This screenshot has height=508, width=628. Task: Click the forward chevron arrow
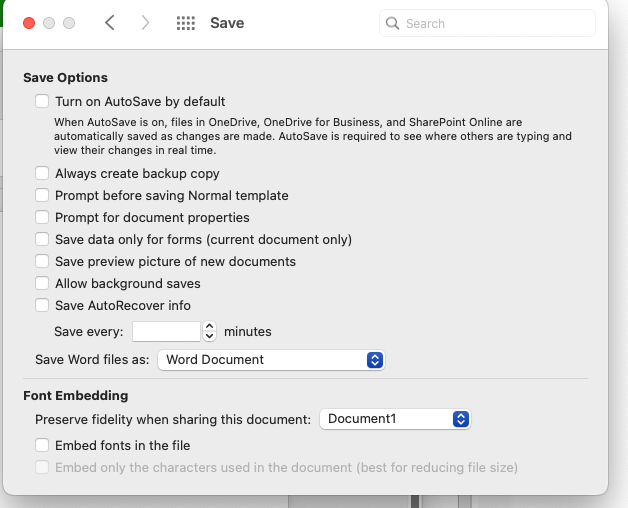coord(145,23)
